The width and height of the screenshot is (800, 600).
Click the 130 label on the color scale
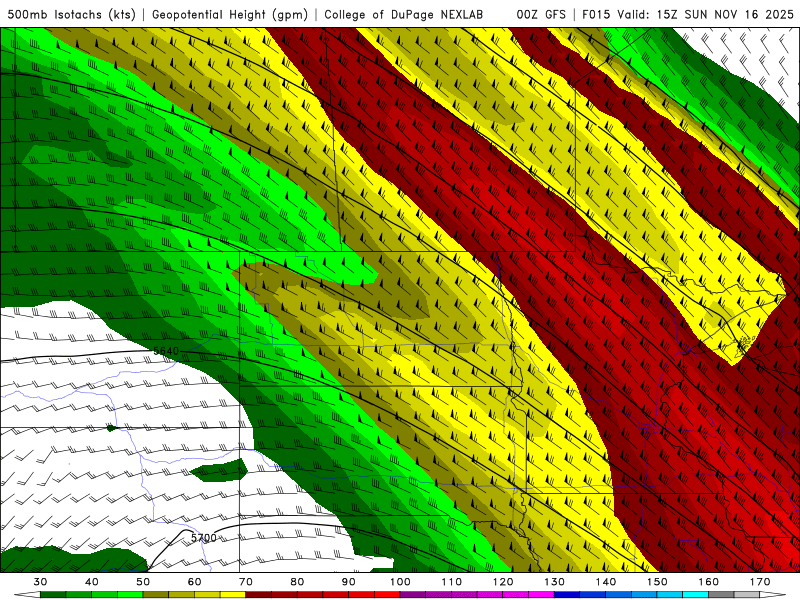(x=555, y=582)
